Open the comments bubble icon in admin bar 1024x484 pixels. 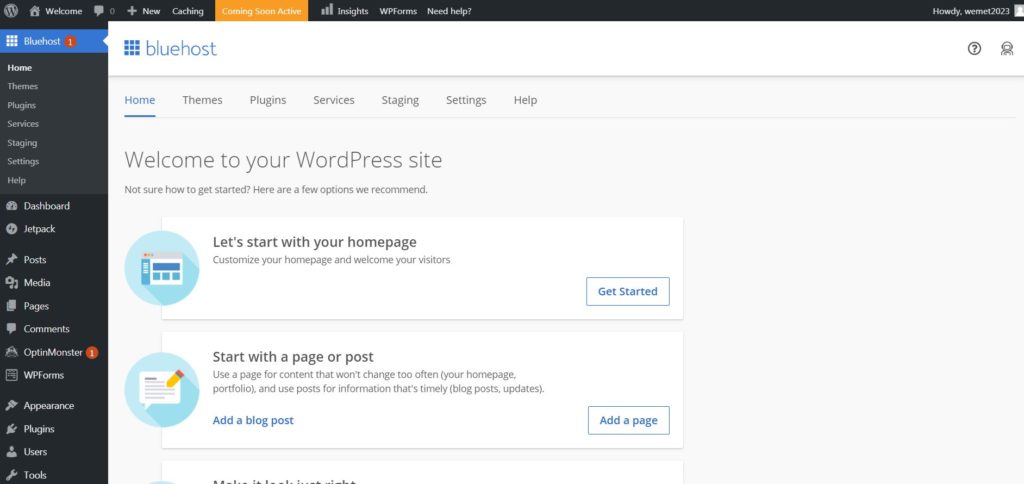99,10
